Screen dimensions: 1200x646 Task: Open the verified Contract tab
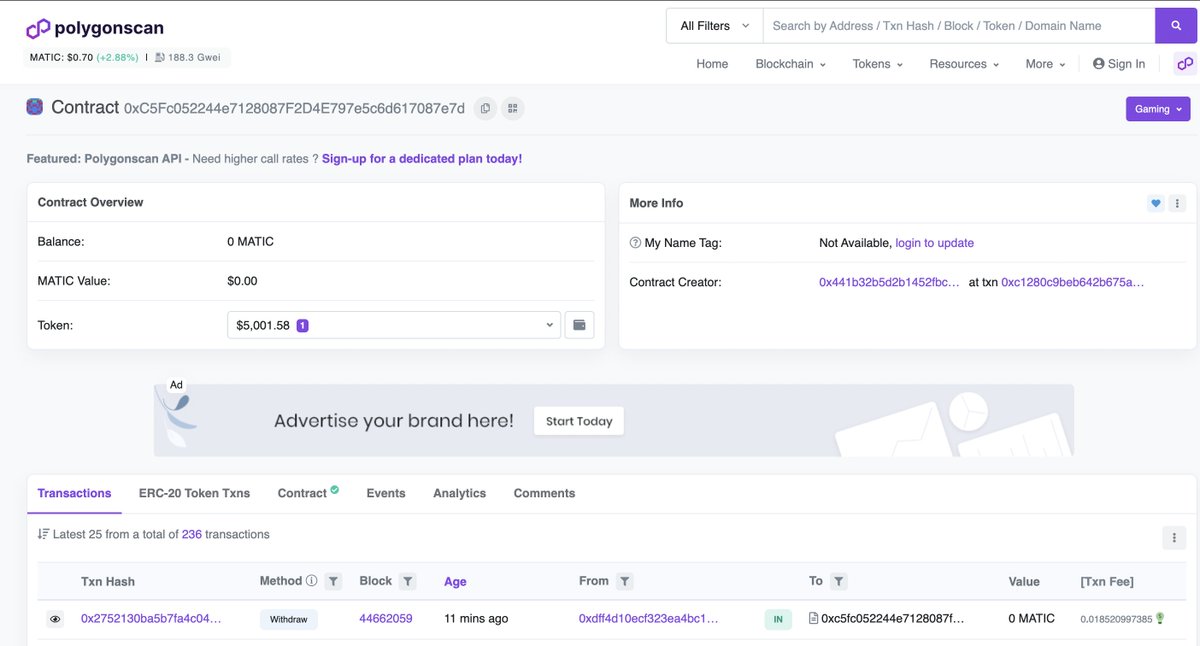[308, 493]
